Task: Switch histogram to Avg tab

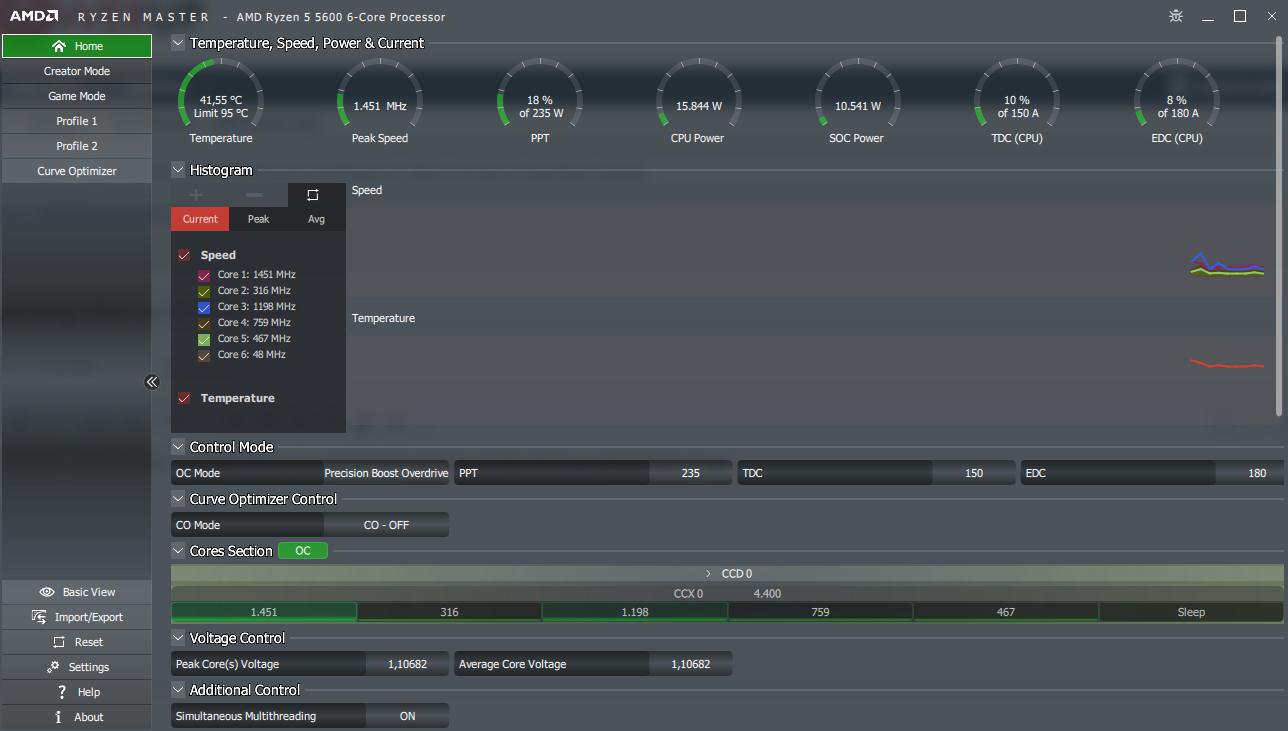Action: 316,219
